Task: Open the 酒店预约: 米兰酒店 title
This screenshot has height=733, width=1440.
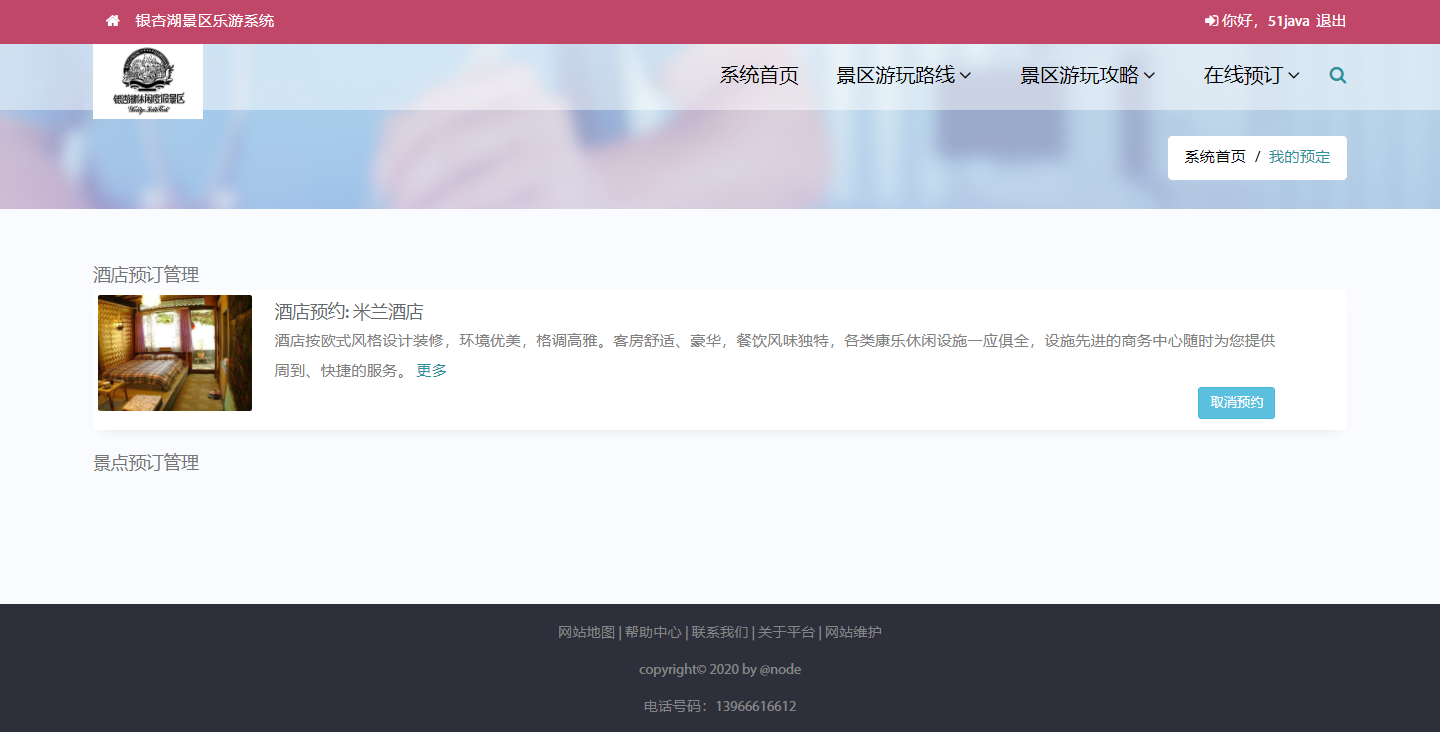Action: [x=349, y=312]
